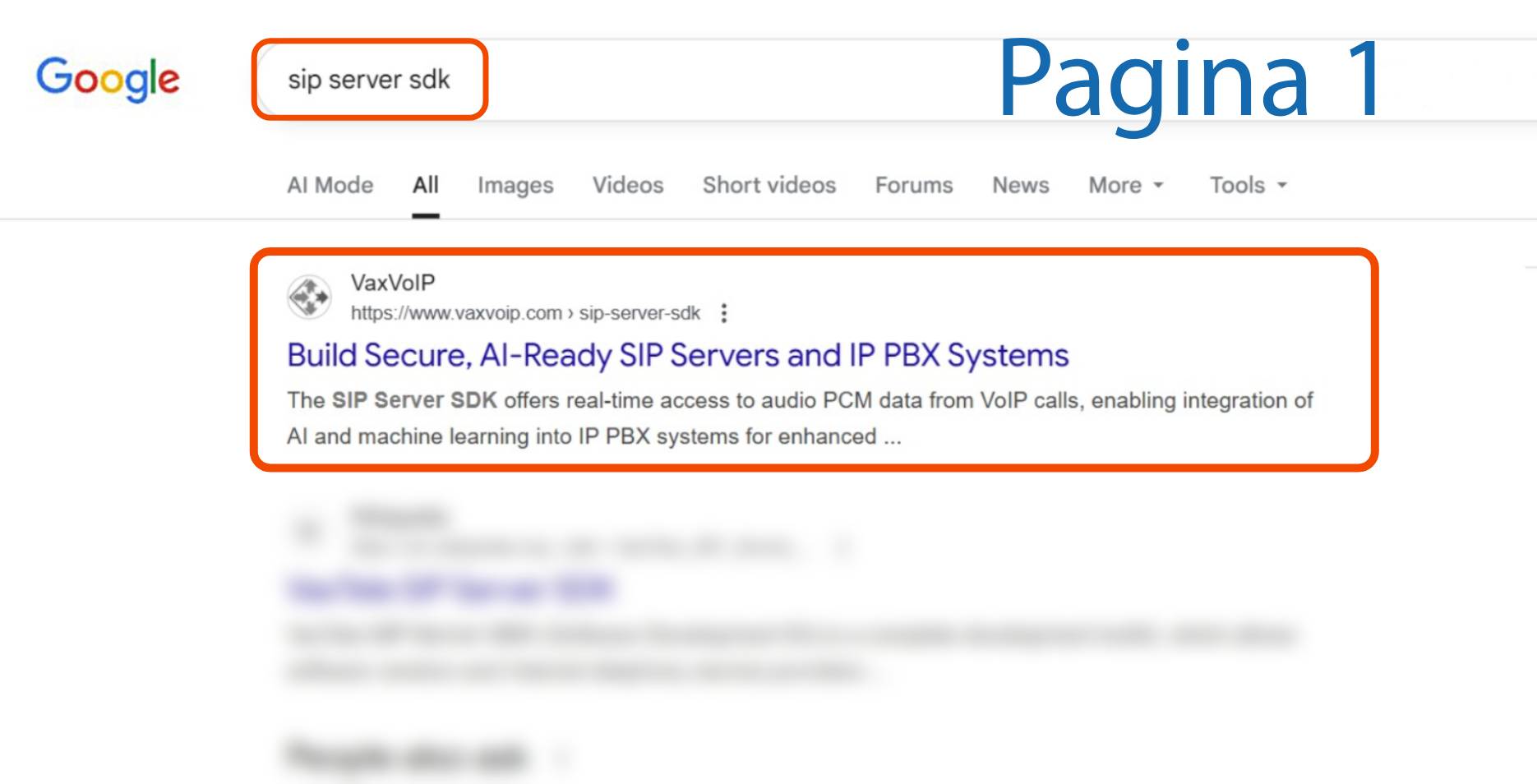
Task: Expand the Tools dropdown
Action: 1247,185
